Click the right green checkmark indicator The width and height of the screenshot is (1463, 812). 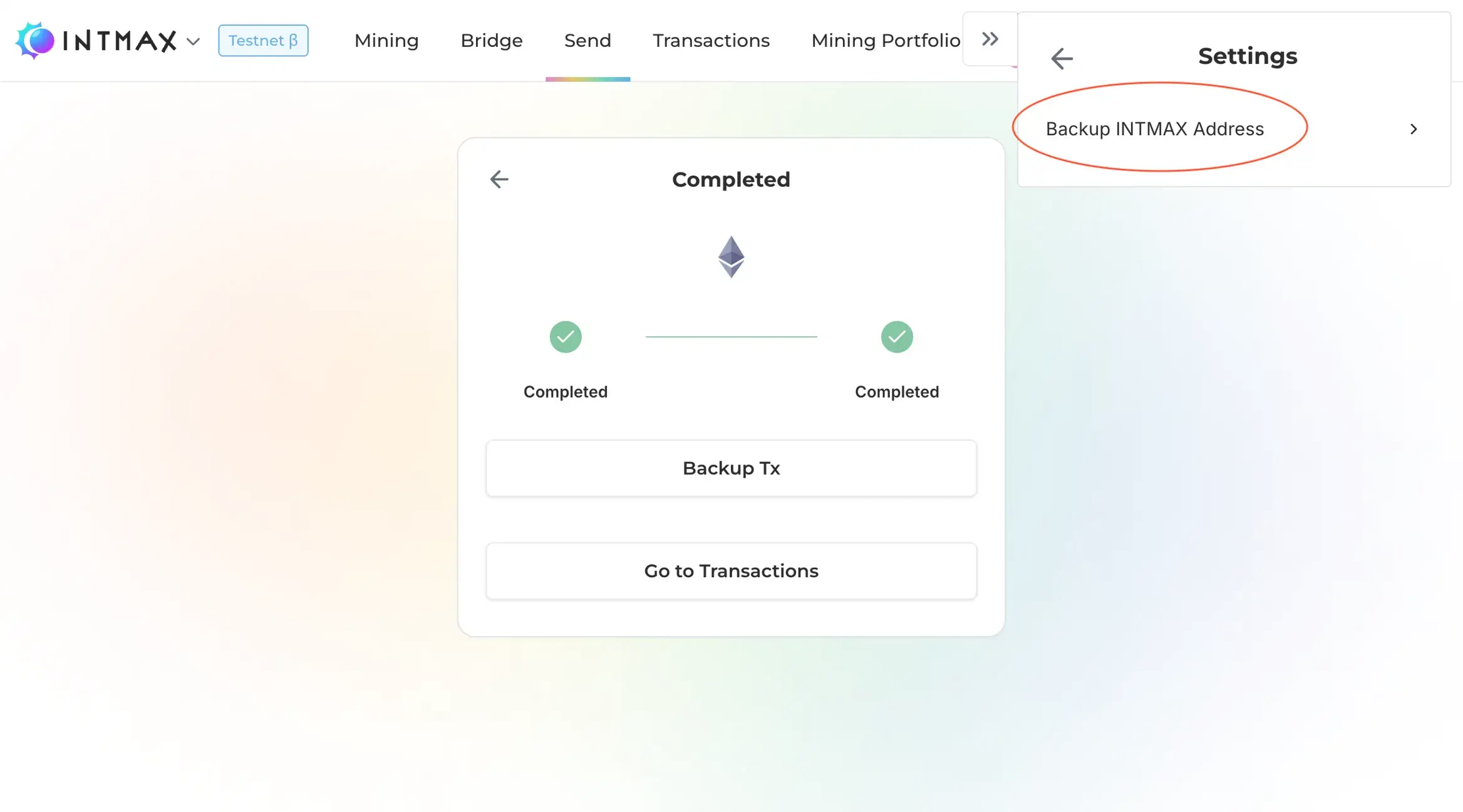click(897, 337)
